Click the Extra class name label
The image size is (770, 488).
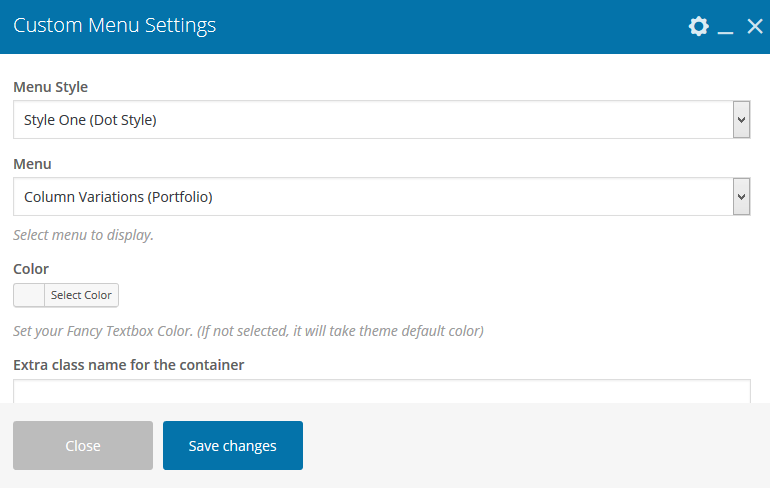pyautogui.click(x=129, y=365)
